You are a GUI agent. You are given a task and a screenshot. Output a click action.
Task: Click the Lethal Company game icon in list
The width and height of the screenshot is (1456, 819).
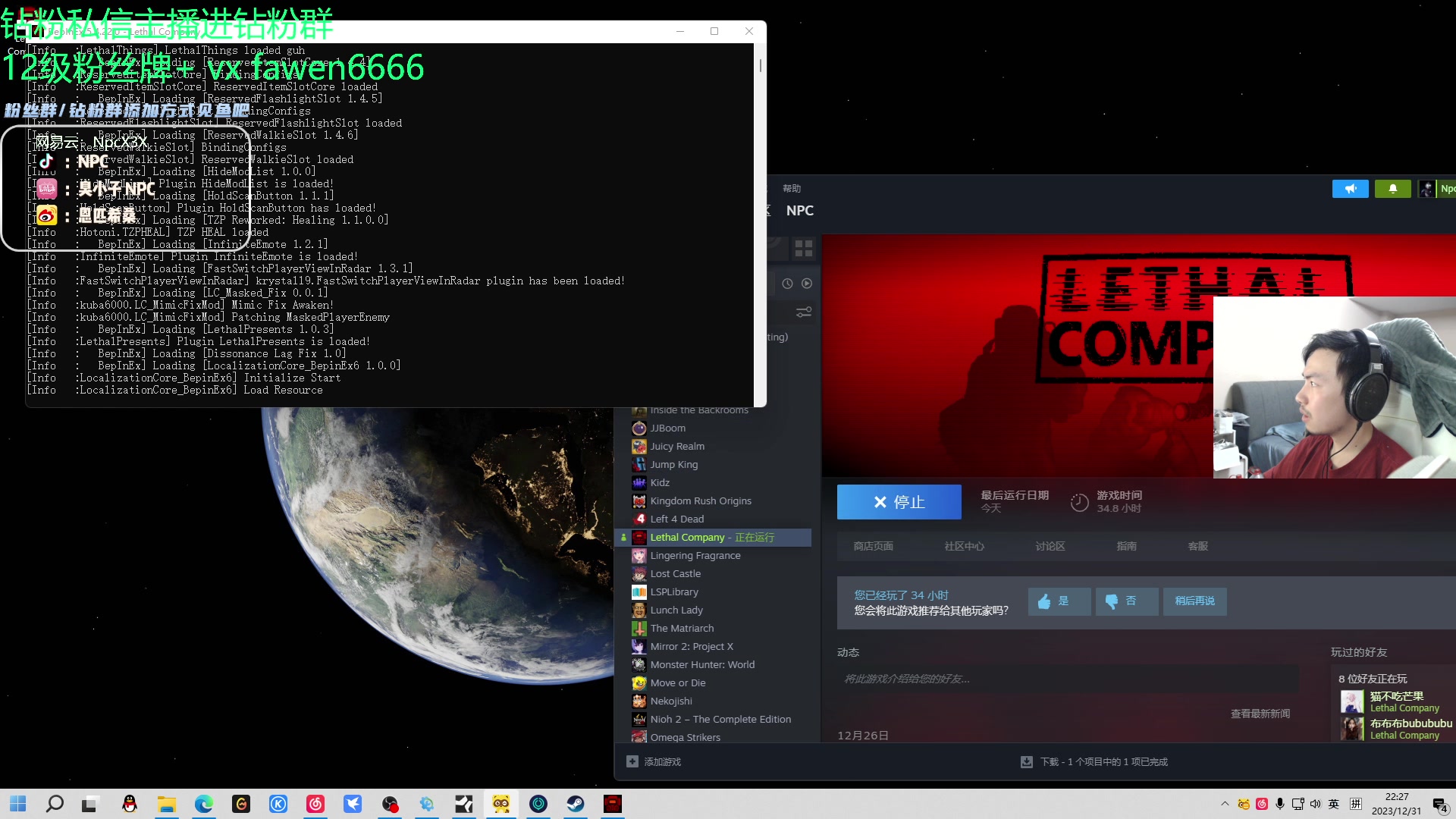(x=639, y=537)
